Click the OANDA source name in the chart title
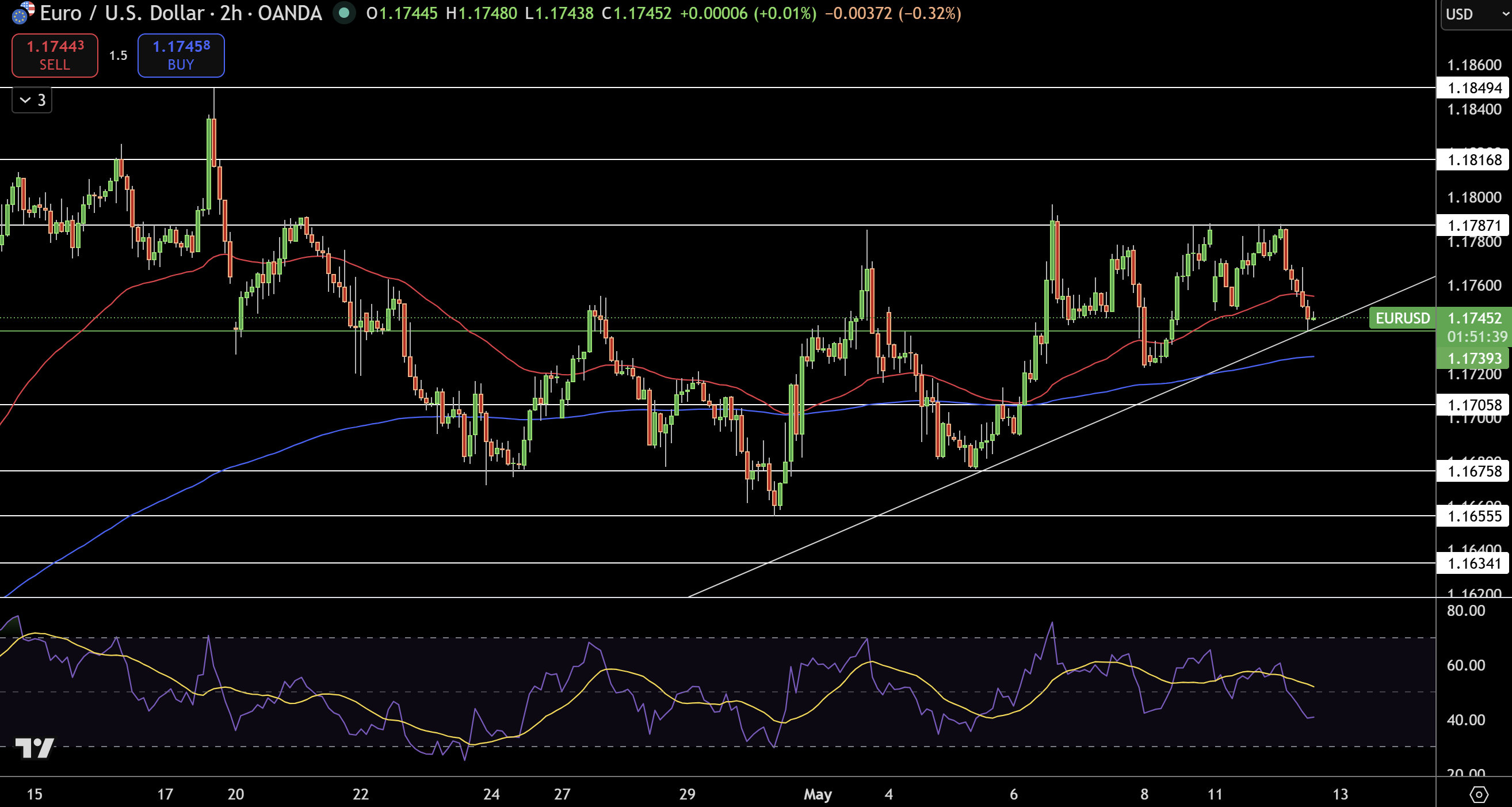1512x807 pixels. click(290, 13)
